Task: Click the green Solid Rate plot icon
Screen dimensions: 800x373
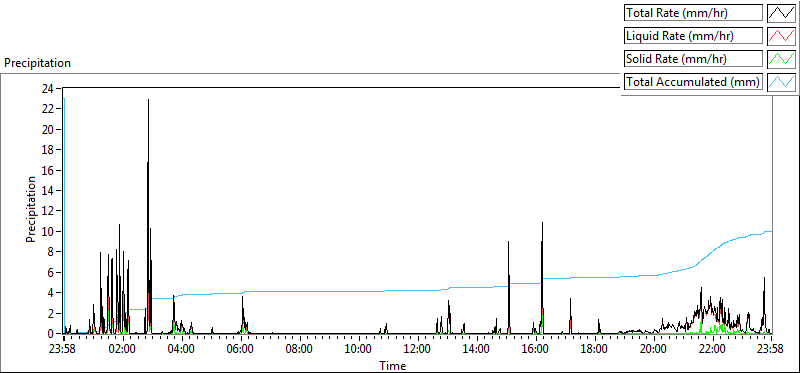Action: pyautogui.click(x=781, y=59)
